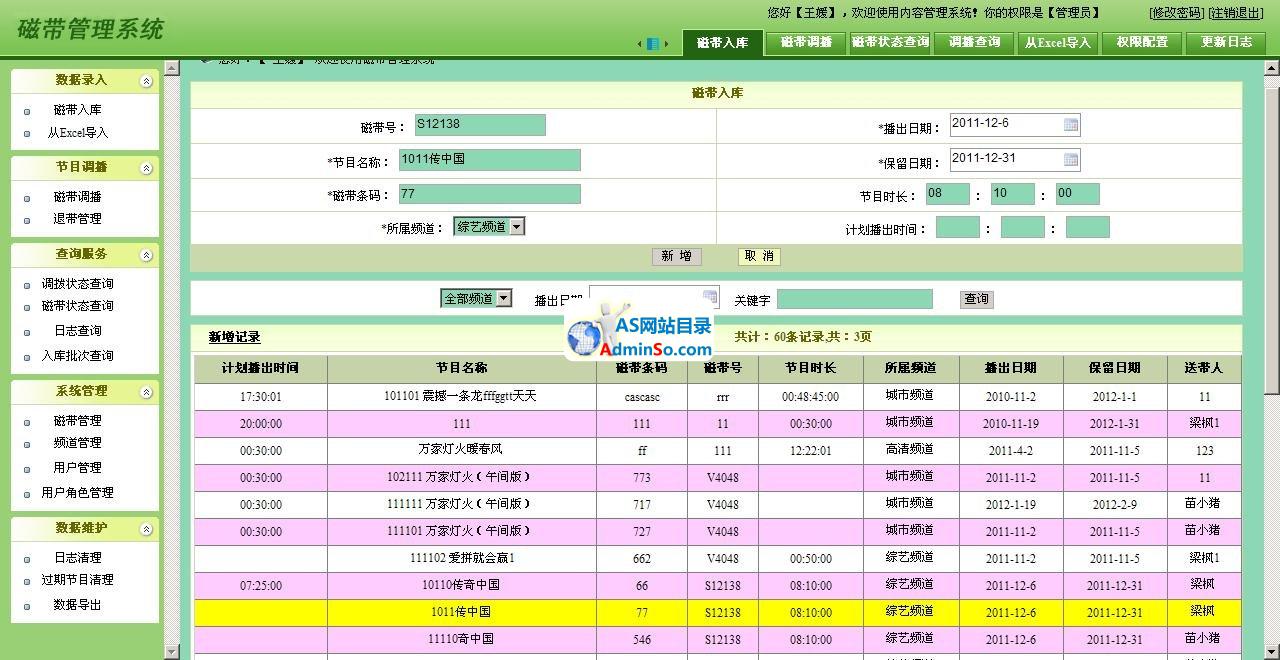Click right arrow beside the panel toggle icon

point(666,43)
